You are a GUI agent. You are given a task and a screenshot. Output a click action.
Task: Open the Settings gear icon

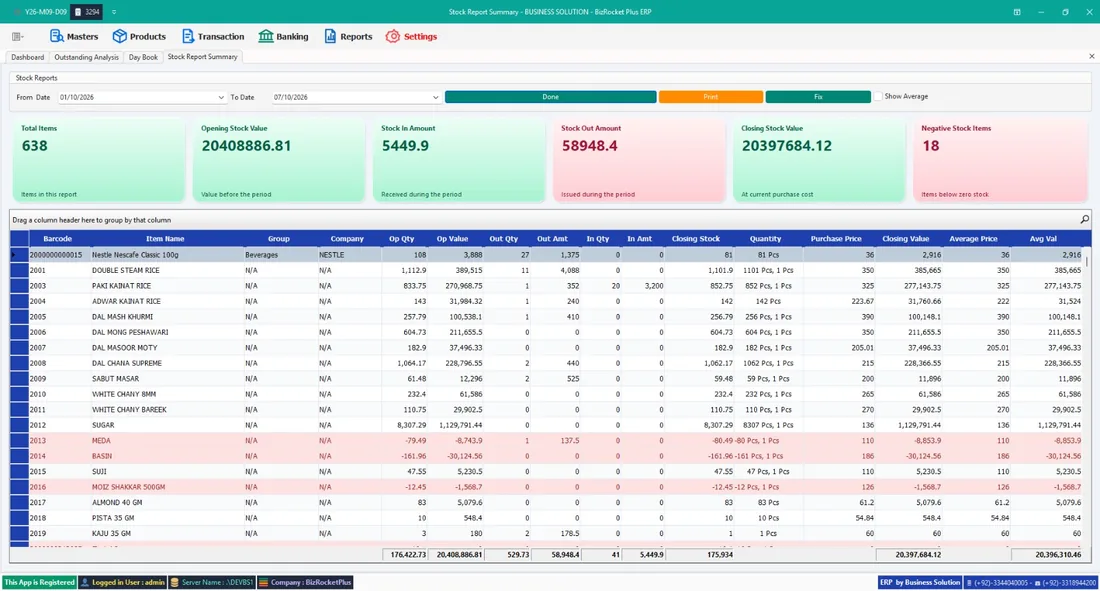393,36
